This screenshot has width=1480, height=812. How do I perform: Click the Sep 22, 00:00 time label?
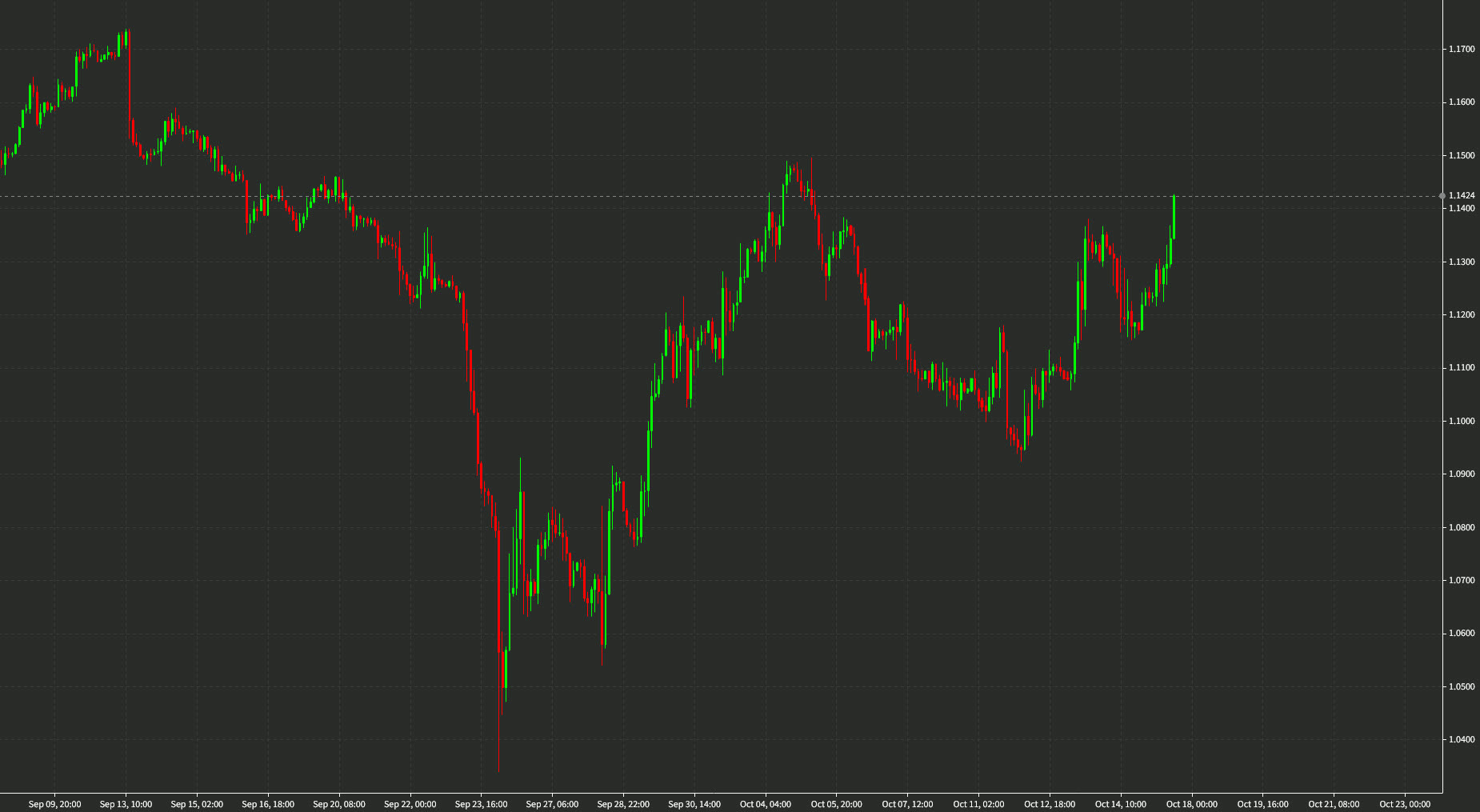click(x=410, y=804)
